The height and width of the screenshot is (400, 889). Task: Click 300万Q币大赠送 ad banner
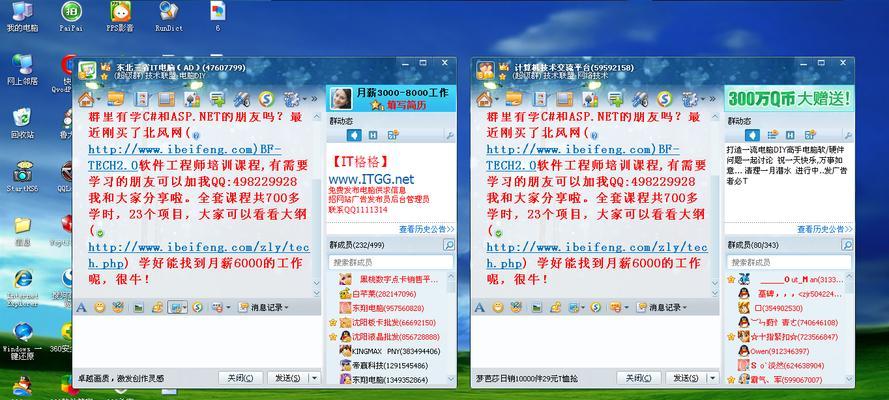click(789, 98)
